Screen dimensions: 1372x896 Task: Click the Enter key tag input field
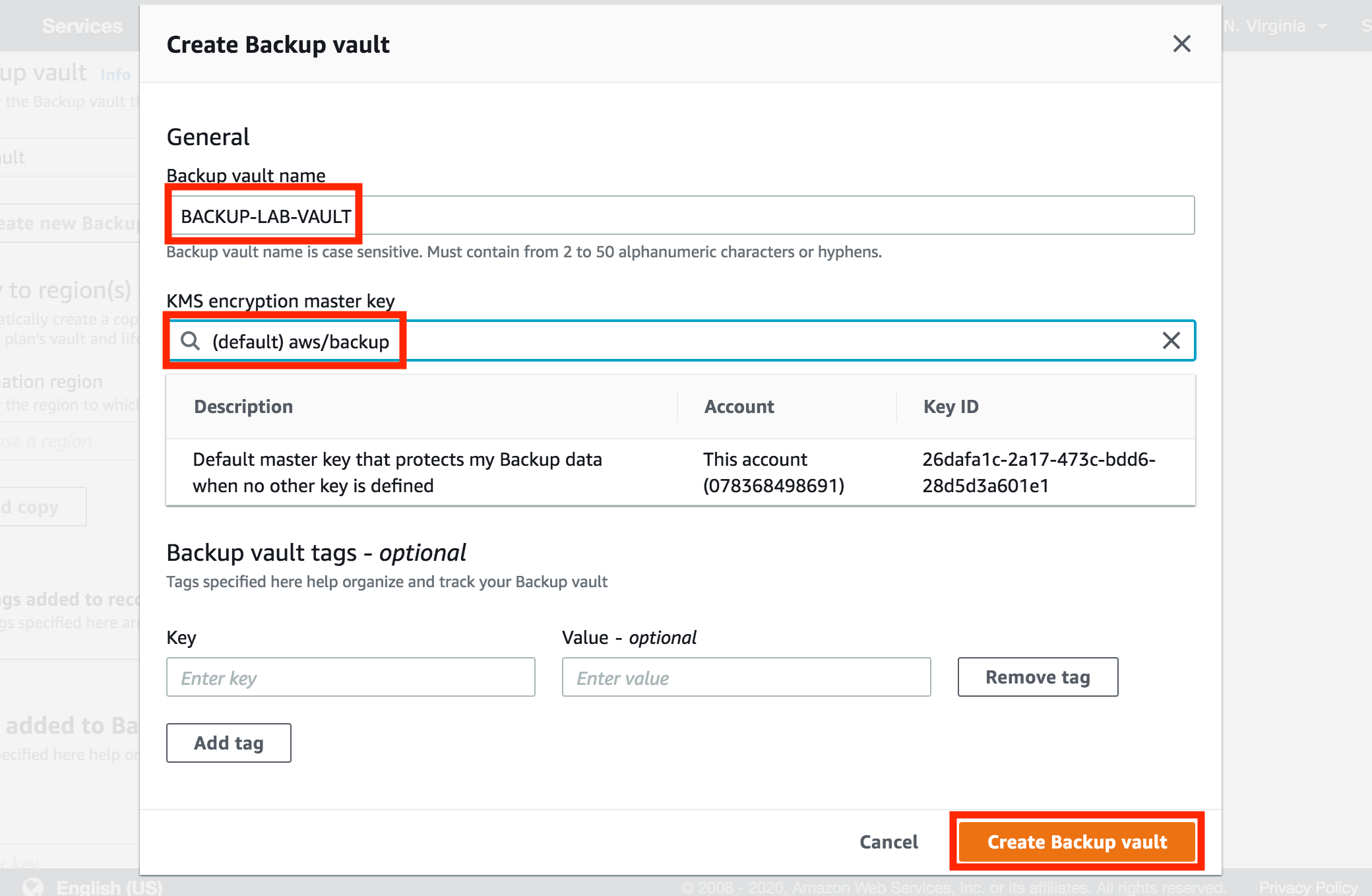351,677
